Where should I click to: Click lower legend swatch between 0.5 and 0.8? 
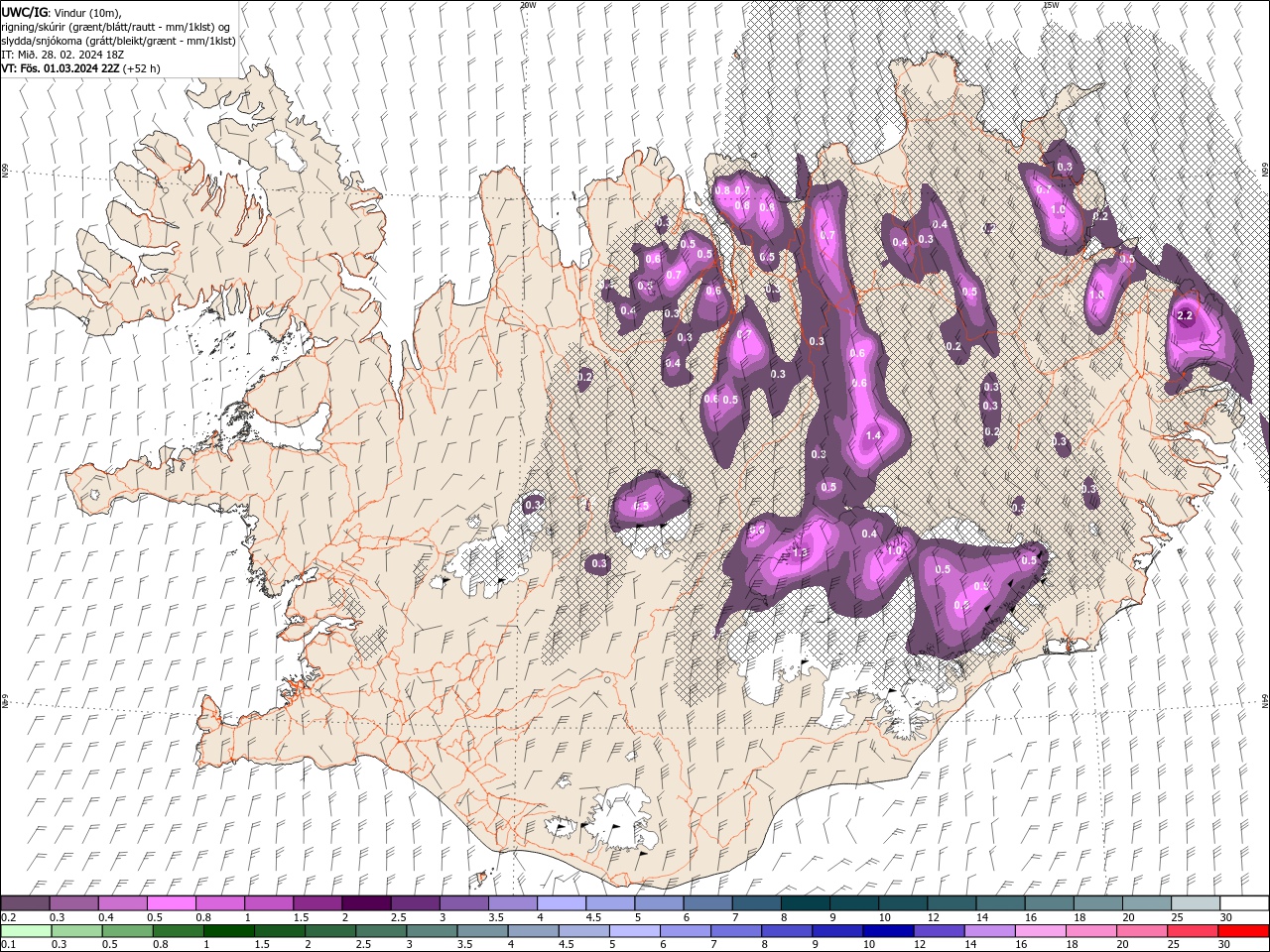[128, 931]
